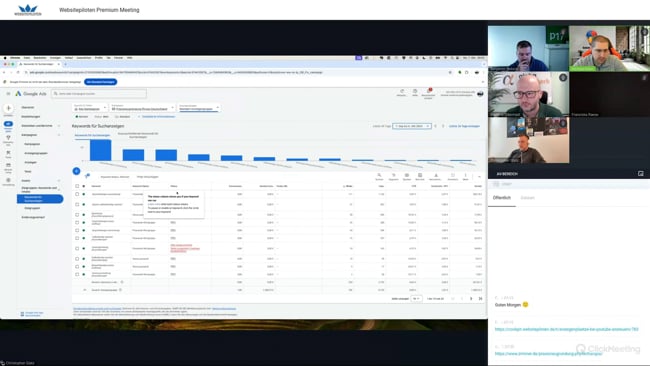
Task: Open the Chrome menu in the macOS menu bar
Action: pos(15,58)
